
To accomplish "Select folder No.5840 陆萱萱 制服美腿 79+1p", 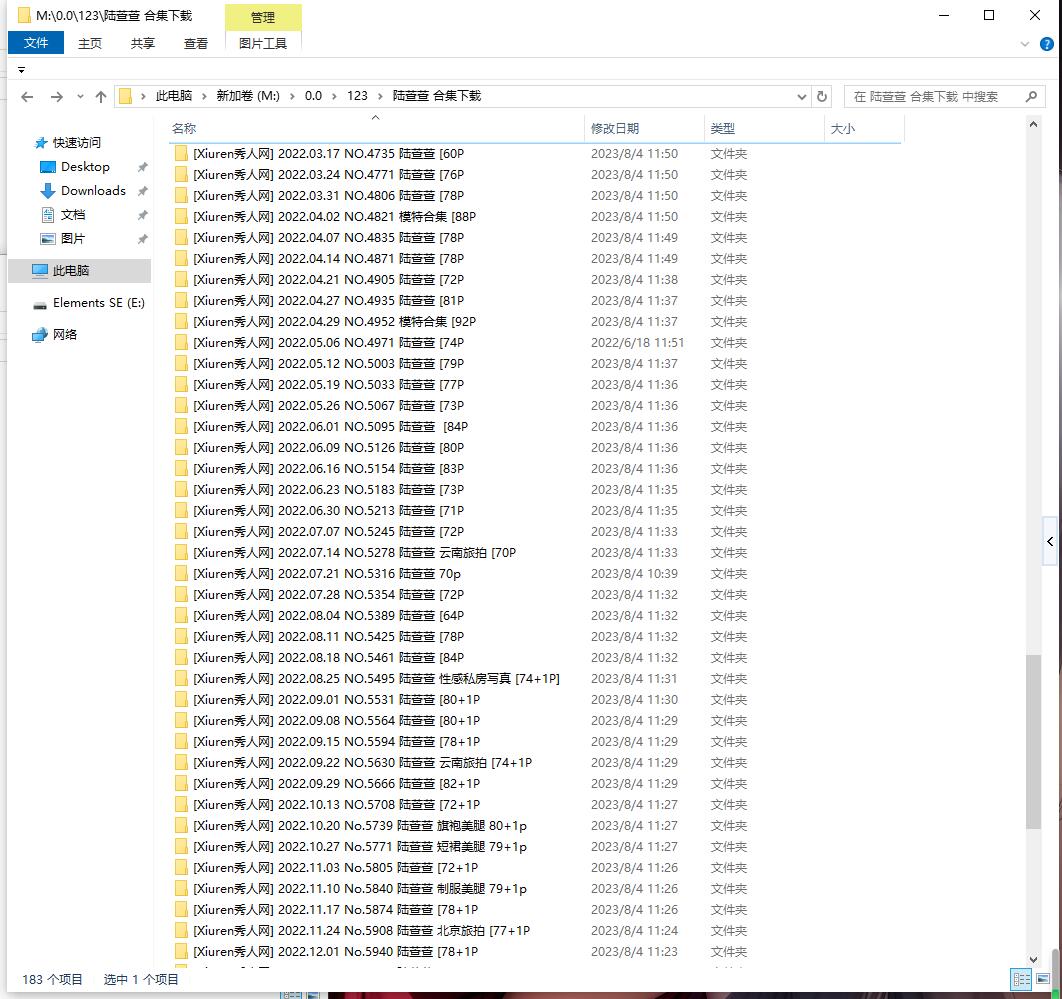I will pos(360,889).
